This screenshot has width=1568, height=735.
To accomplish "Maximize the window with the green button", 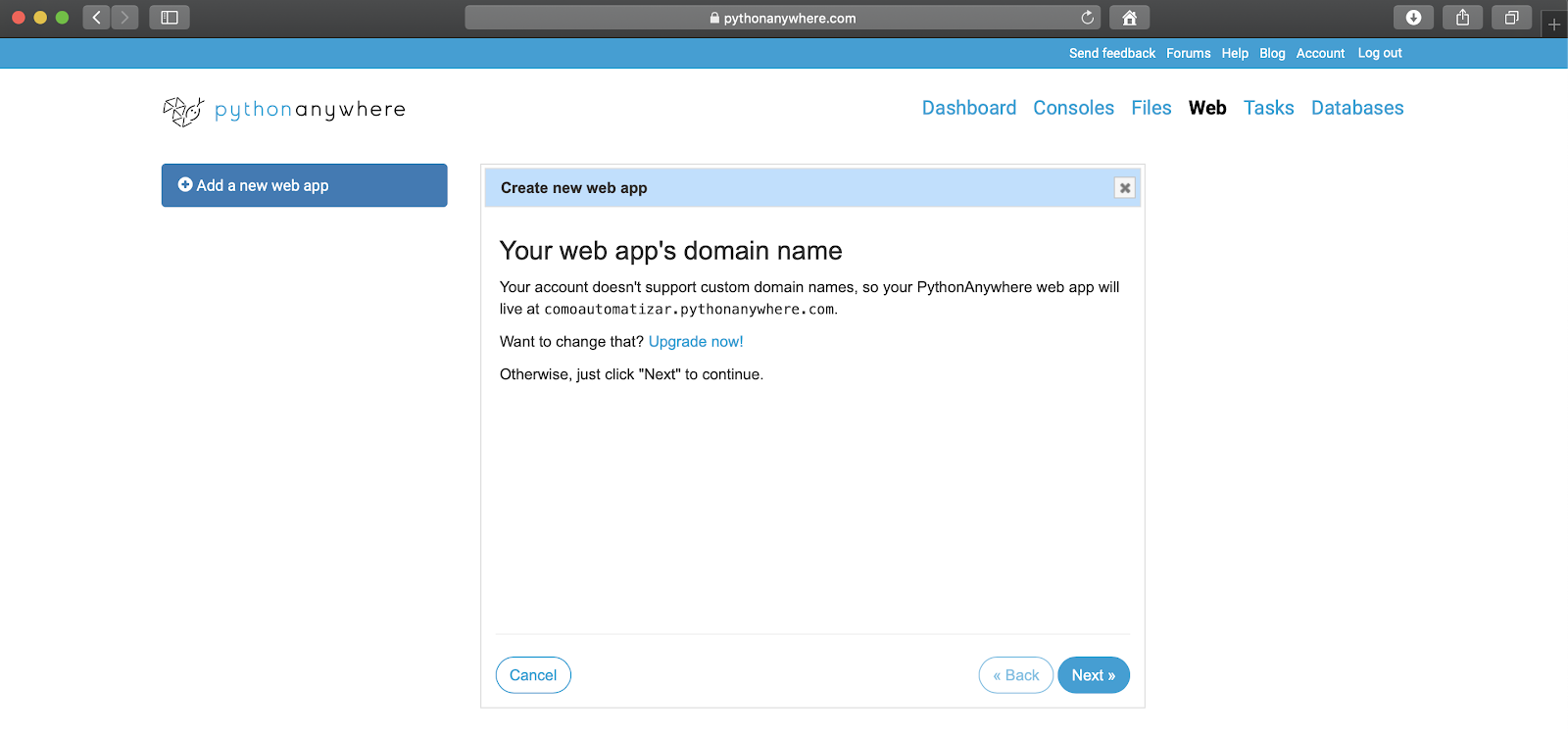I will pyautogui.click(x=62, y=18).
